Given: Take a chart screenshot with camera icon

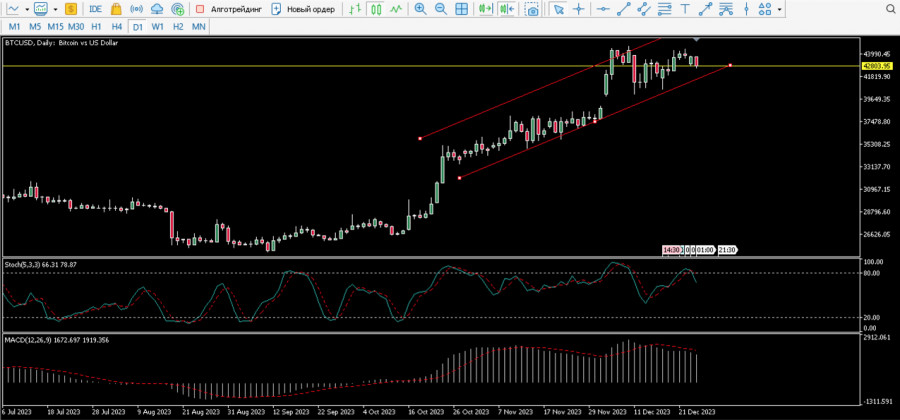Looking at the screenshot, I should pos(532,9).
